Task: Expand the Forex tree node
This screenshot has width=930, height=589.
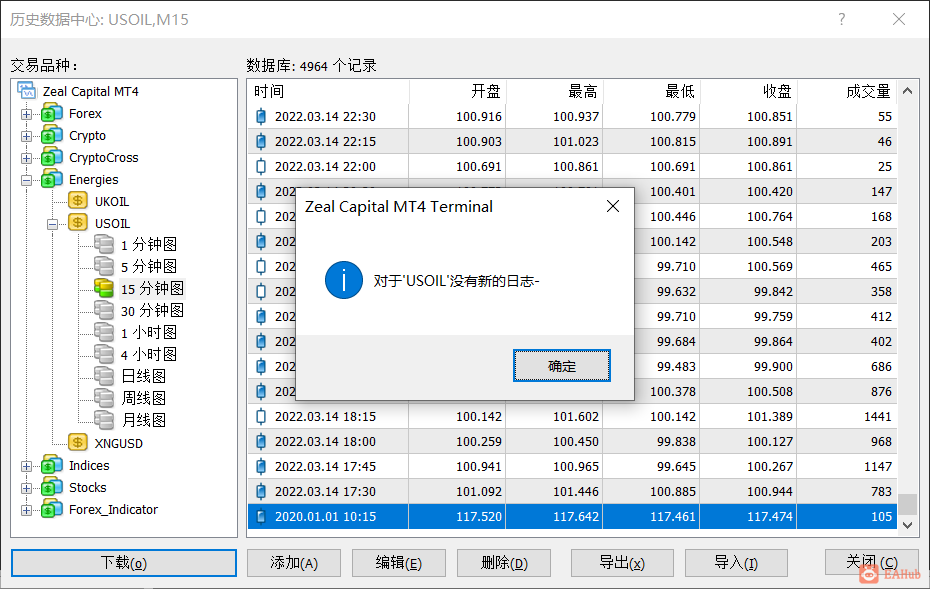Action: point(26,114)
